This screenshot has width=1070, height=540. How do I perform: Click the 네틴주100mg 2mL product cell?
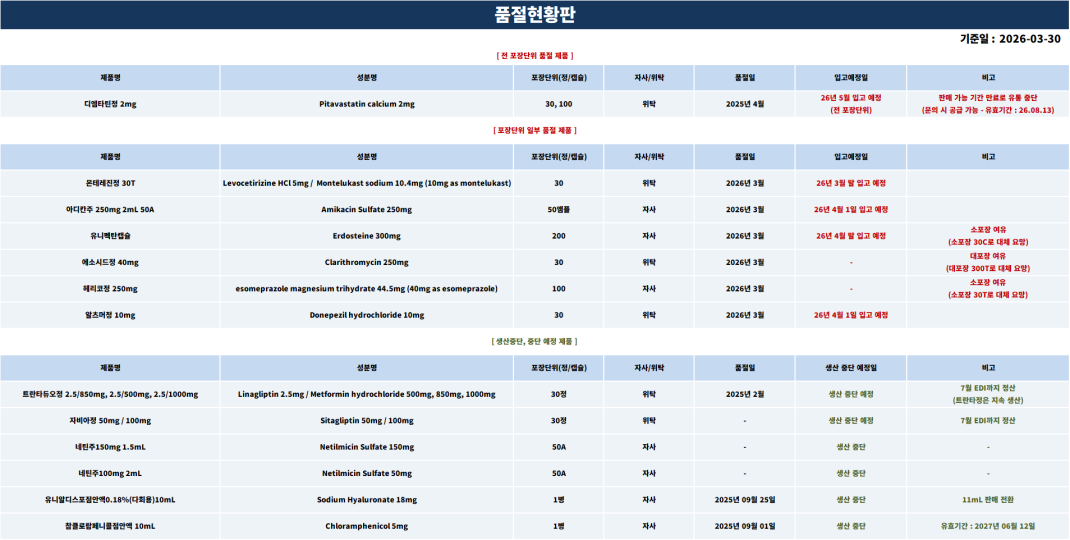110,473
